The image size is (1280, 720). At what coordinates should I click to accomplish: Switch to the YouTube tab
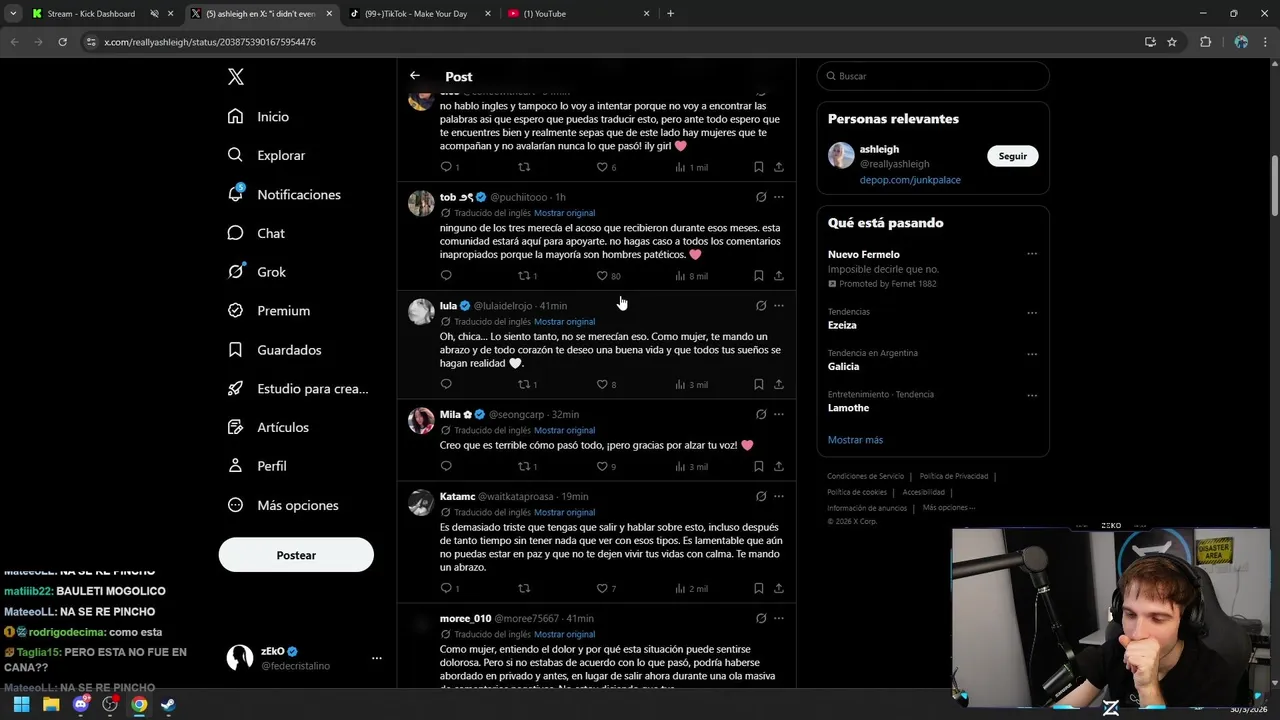pos(578,14)
